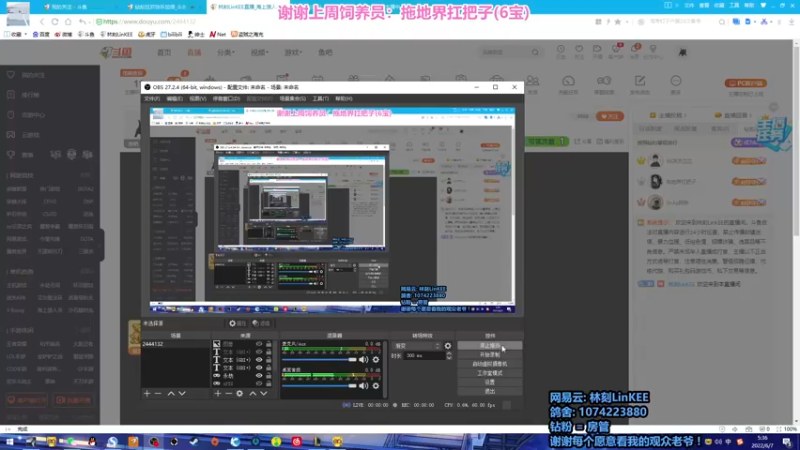
Task: Move scene down in scenes panel
Action: pyautogui.click(x=182, y=393)
